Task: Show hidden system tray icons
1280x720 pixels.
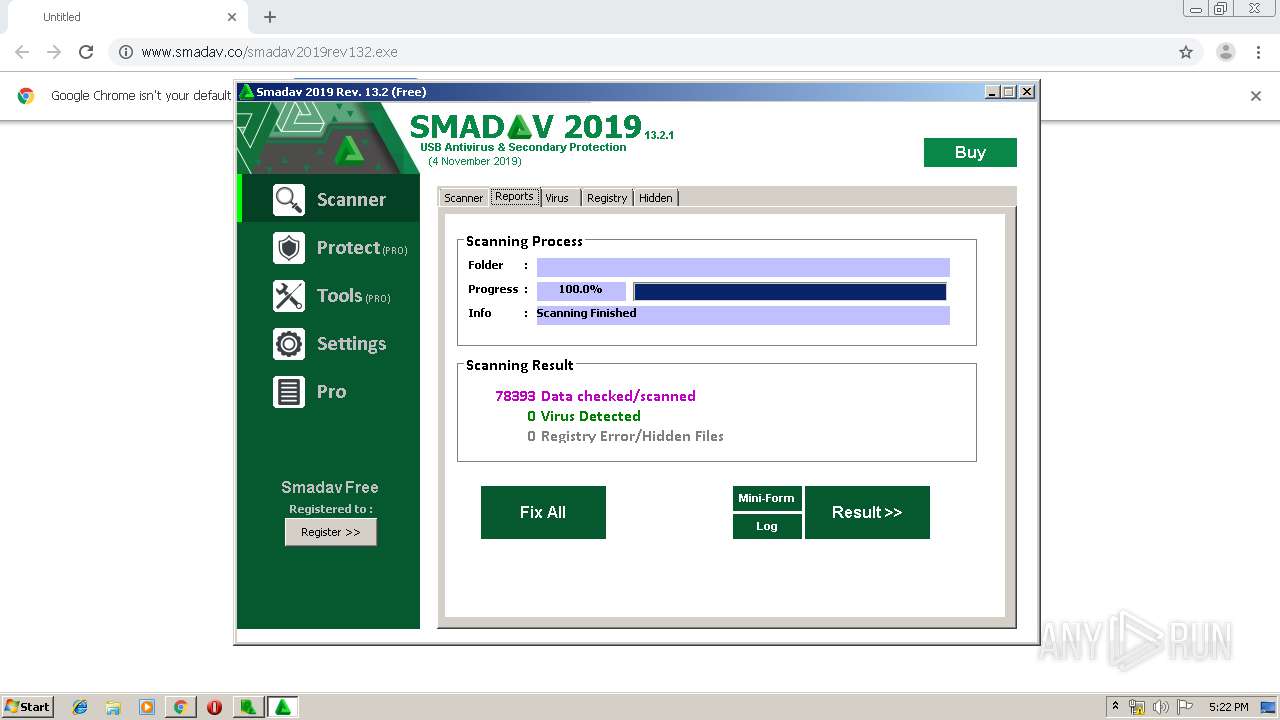Action: click(1115, 707)
